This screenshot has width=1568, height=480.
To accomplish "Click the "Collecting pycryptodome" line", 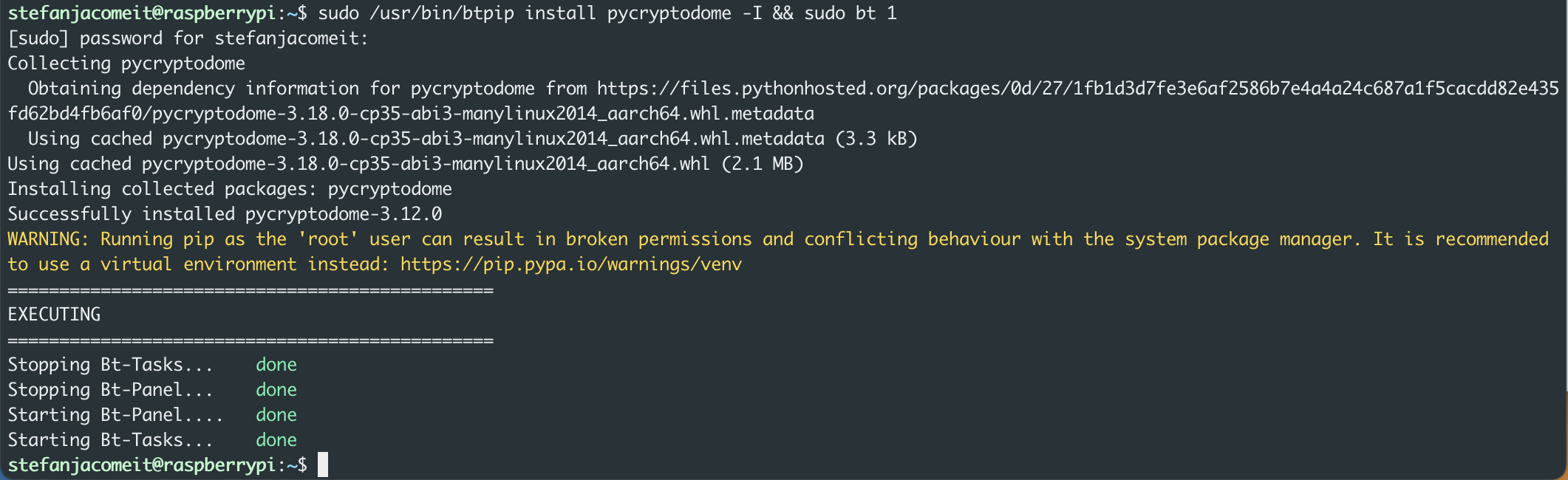I will click(x=126, y=64).
